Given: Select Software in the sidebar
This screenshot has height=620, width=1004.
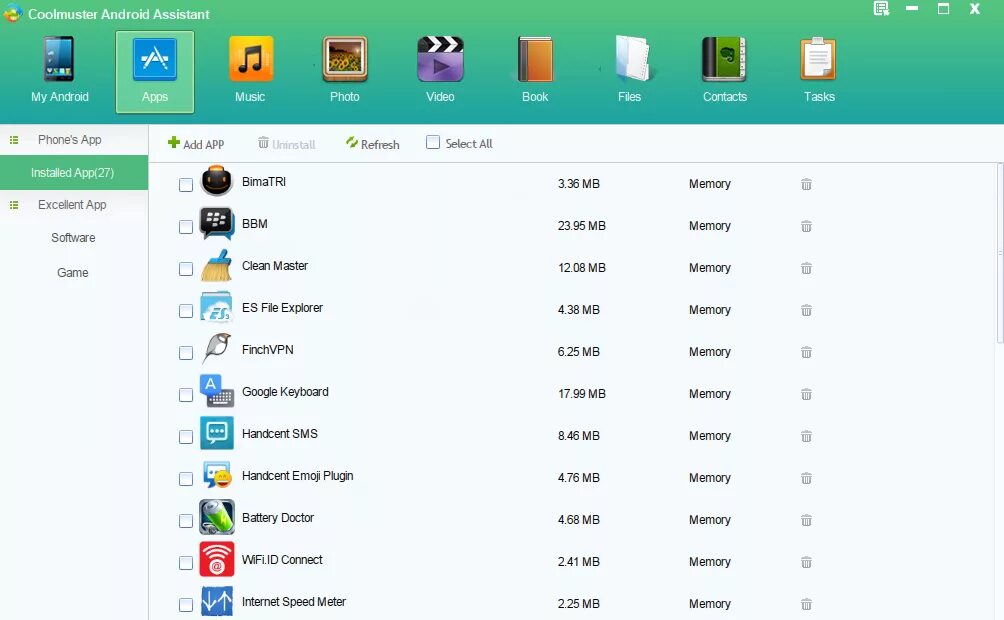Looking at the screenshot, I should pyautogui.click(x=73, y=238).
